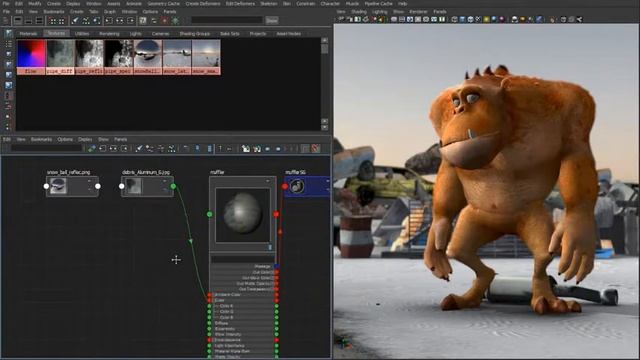Show top and bottom tabs in Hypershade
Image resolution: width=640 pixels, height=360 pixels.
point(39,20)
